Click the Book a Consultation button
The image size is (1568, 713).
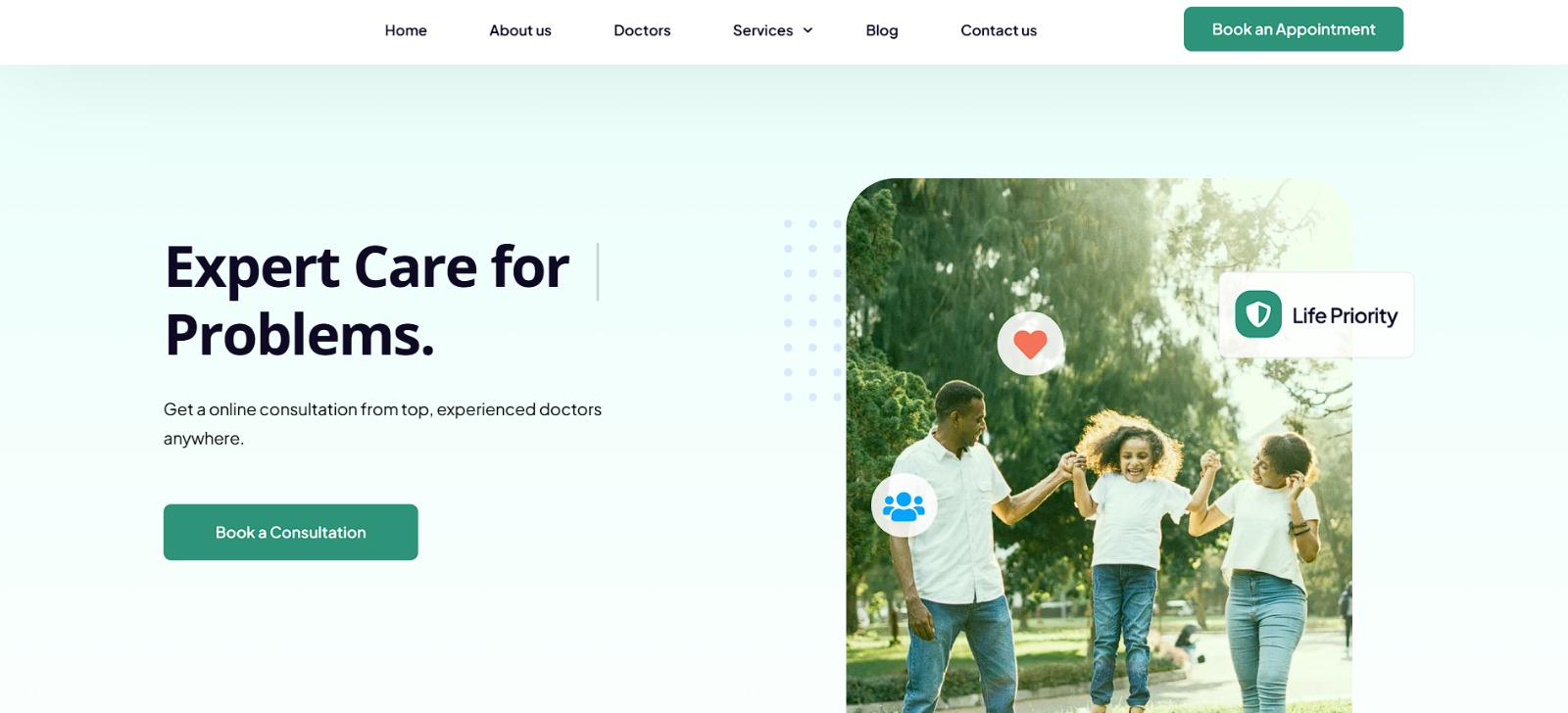tap(291, 532)
